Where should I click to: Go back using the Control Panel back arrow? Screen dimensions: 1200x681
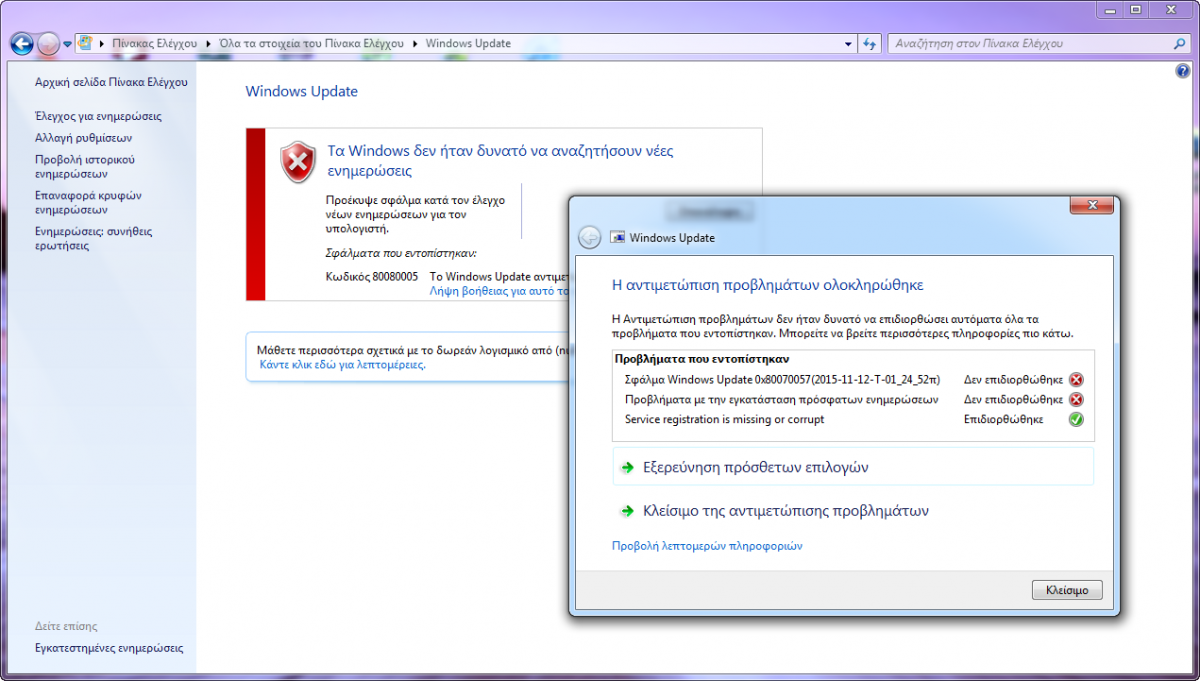pyautogui.click(x=22, y=44)
